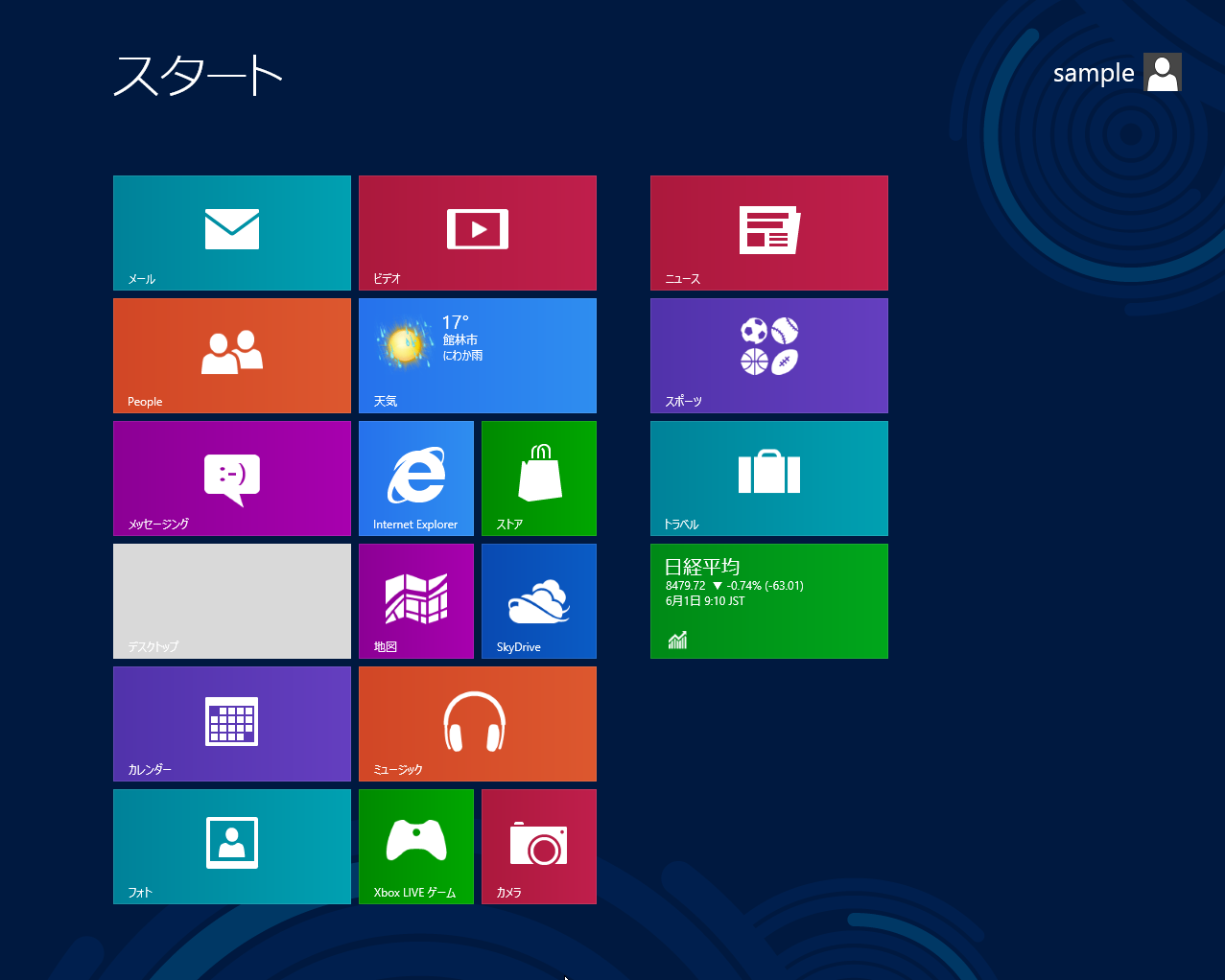1225x980 pixels.
Task: Open the ミュージック (Music) tile
Action: (478, 724)
